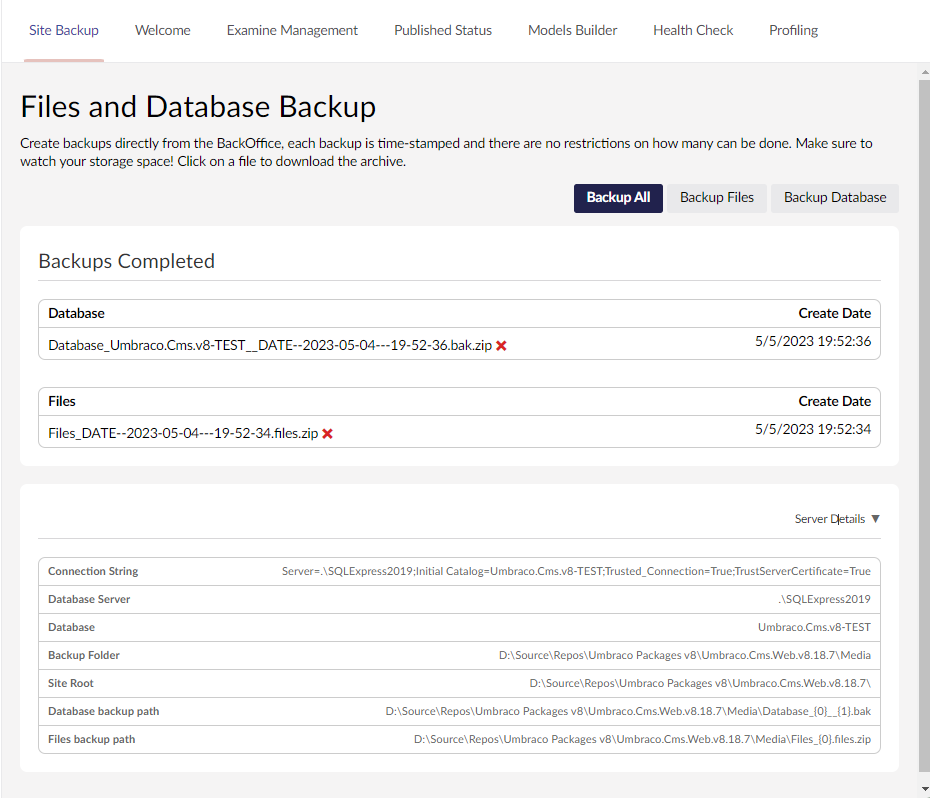930x798 pixels.
Task: Start a Backup Database job
Action: coord(834,198)
